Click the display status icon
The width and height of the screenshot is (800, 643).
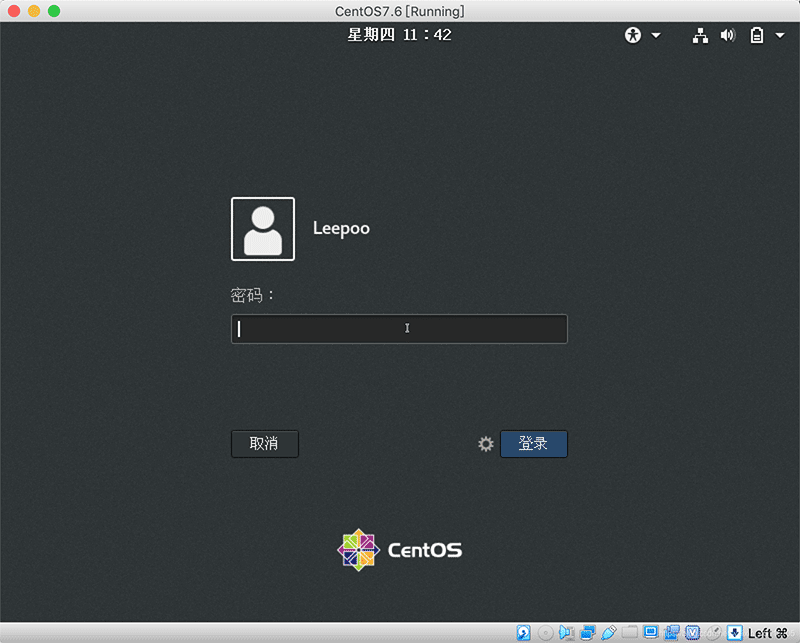pos(650,632)
